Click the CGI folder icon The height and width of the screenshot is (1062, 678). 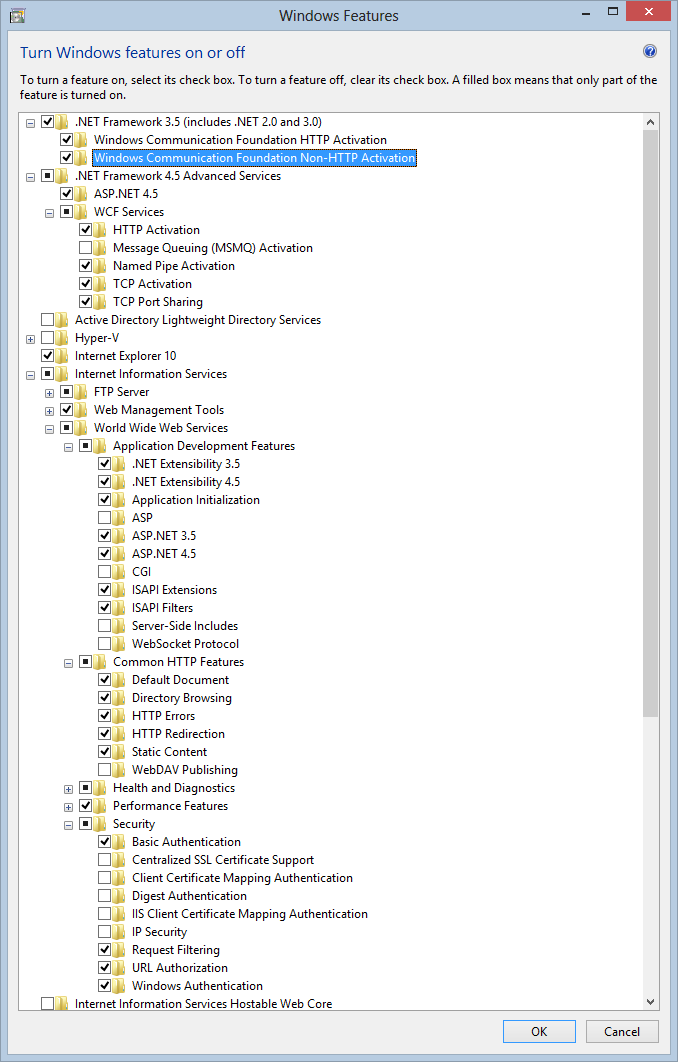click(120, 572)
